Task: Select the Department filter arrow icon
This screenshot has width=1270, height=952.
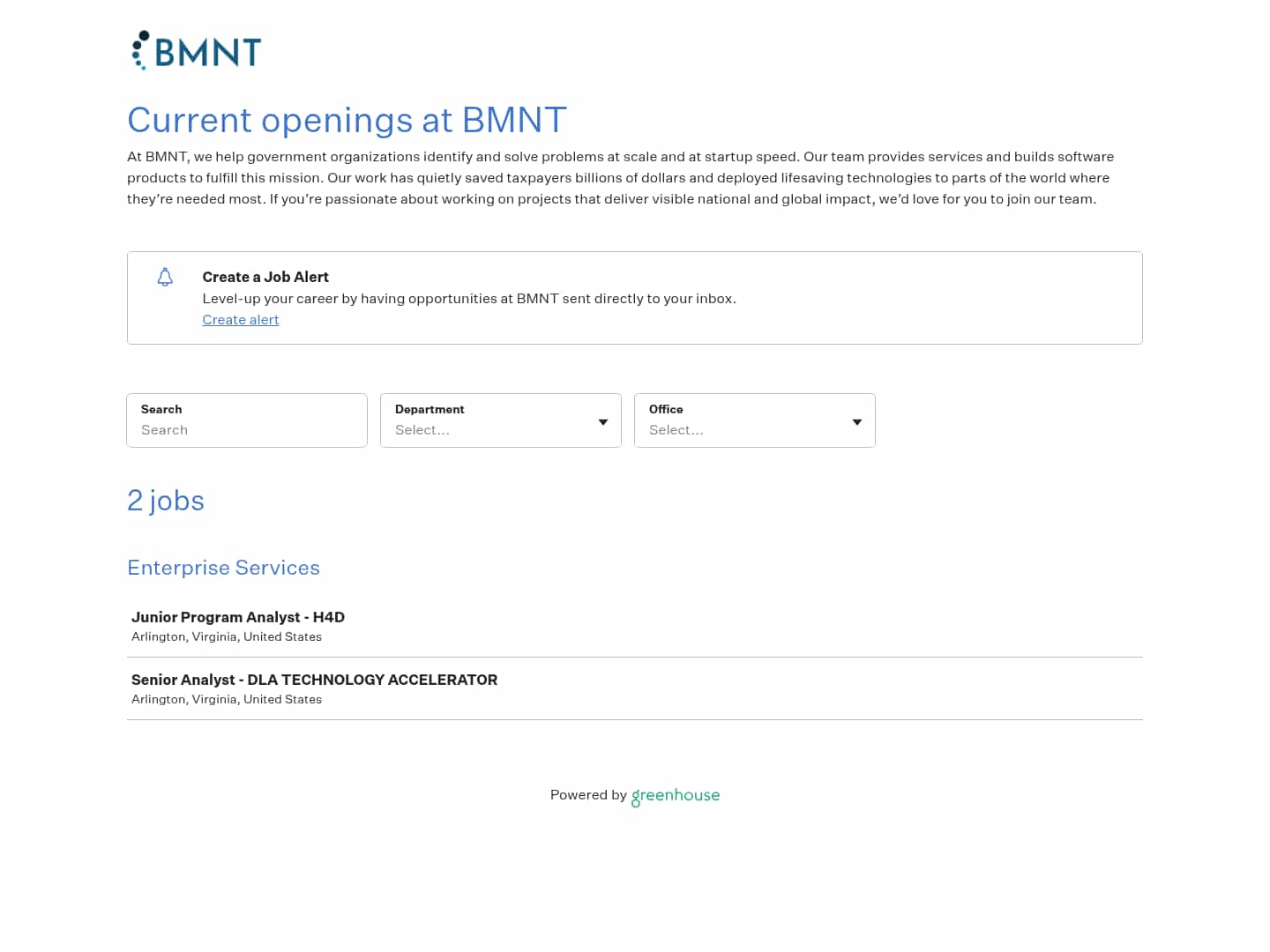Action: coord(602,421)
